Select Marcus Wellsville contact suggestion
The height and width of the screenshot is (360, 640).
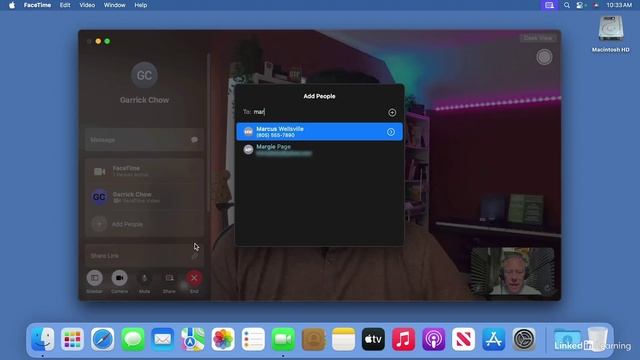pyautogui.click(x=319, y=132)
